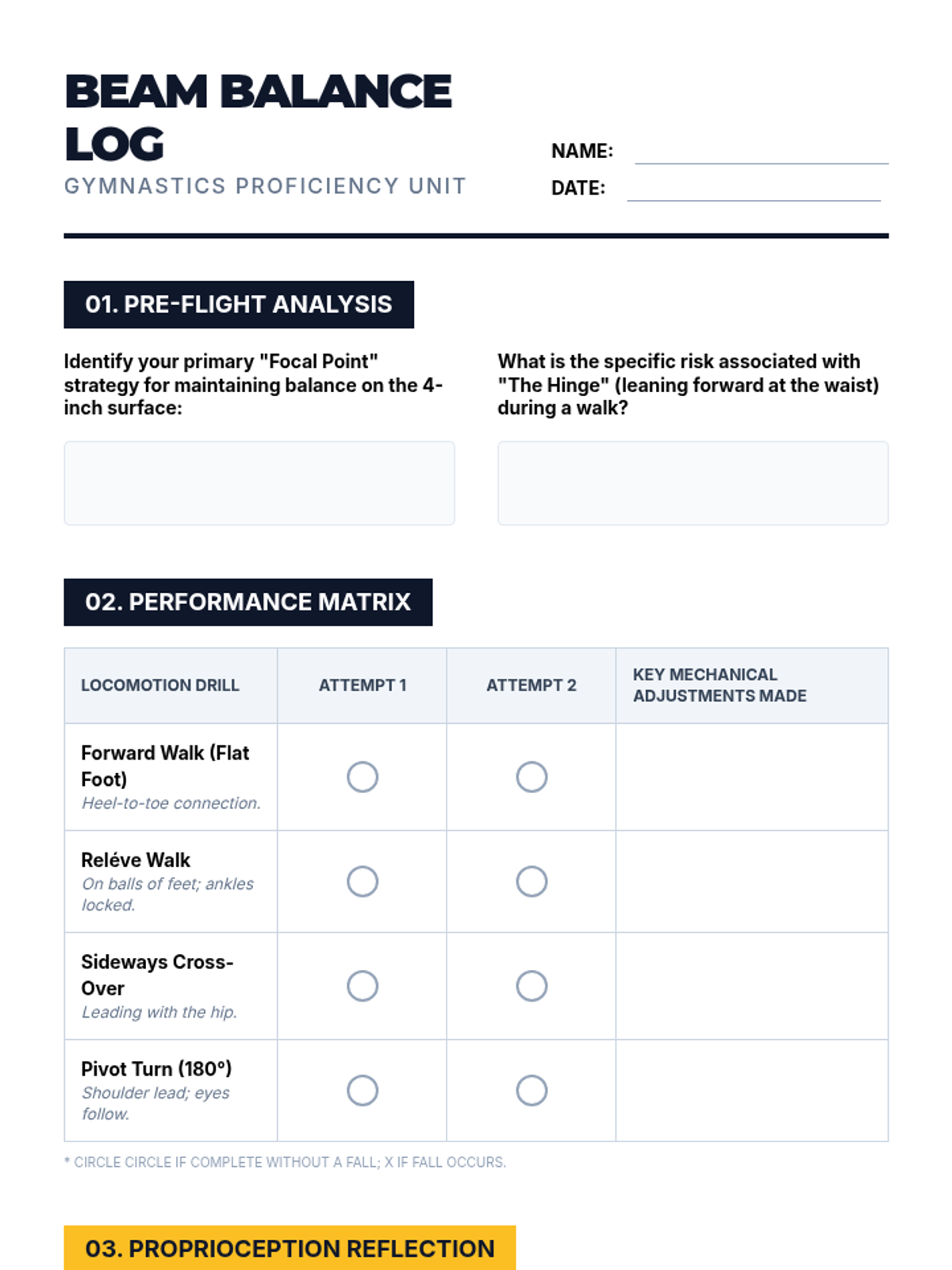The height and width of the screenshot is (1270, 952).
Task: Select the Pre-Flight Analysis section heading
Action: point(239,305)
